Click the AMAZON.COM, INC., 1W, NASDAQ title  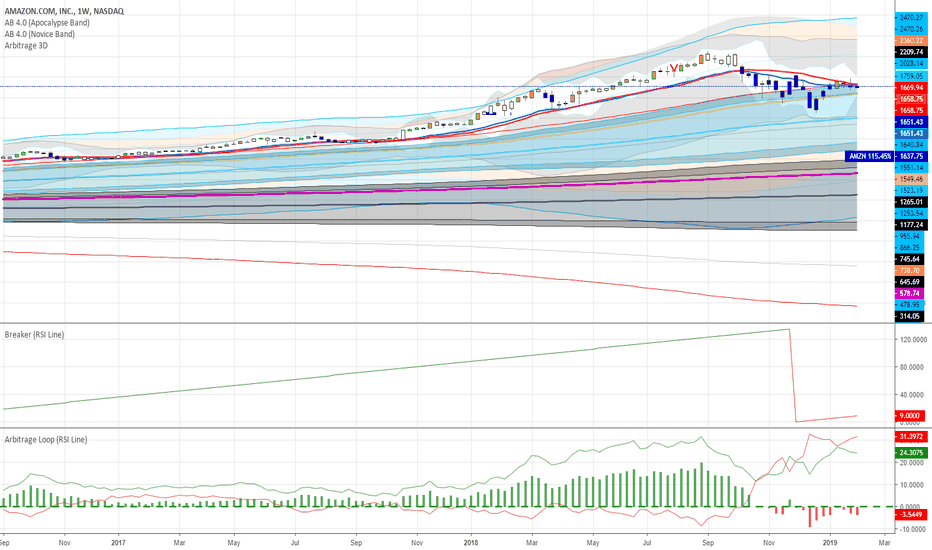pos(64,11)
